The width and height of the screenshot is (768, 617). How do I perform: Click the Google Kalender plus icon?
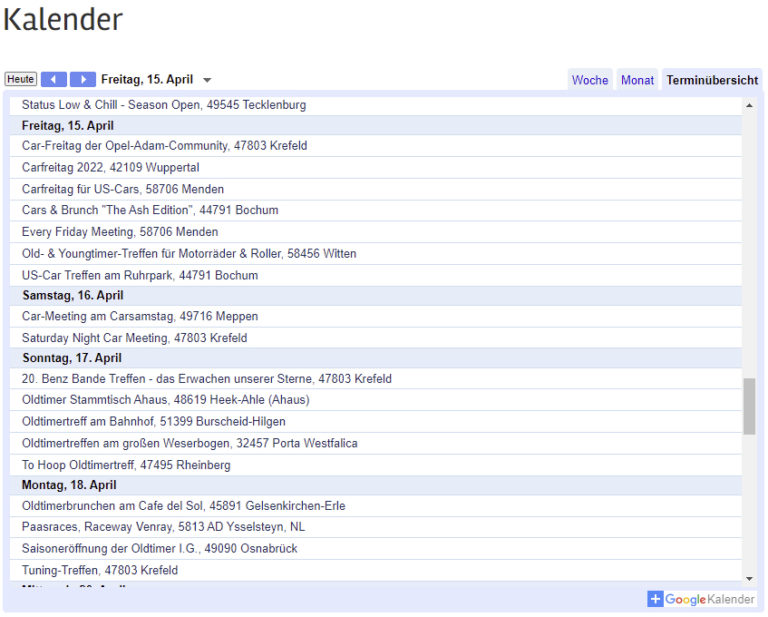[x=655, y=599]
